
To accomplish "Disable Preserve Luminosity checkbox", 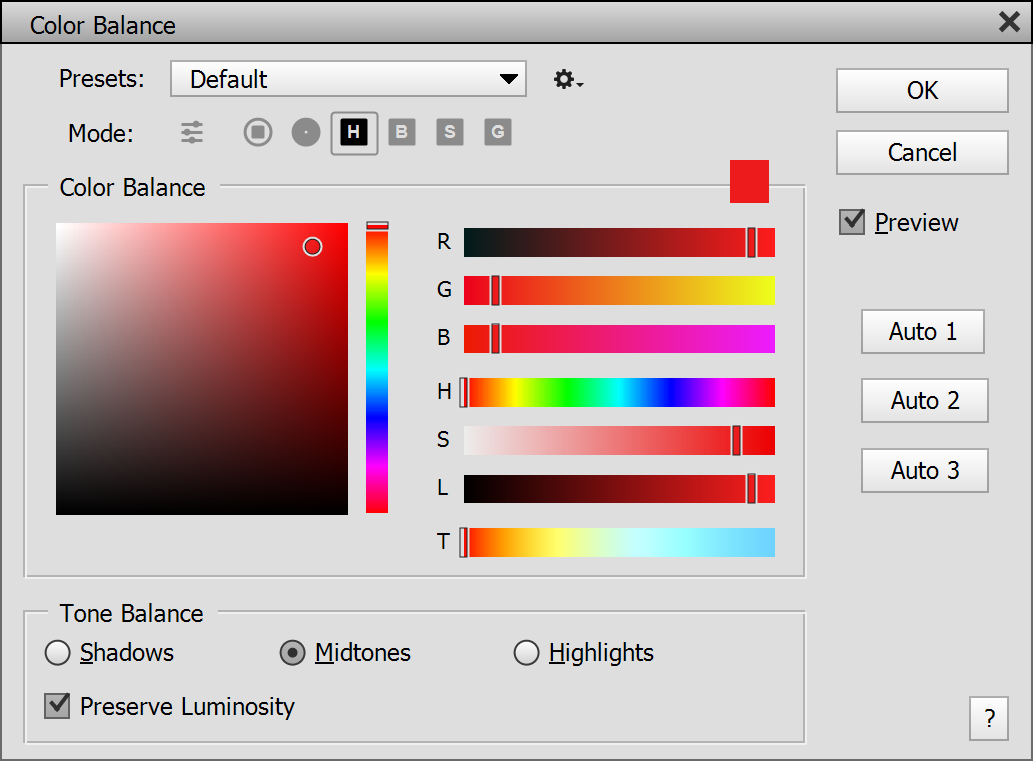I will [58, 706].
